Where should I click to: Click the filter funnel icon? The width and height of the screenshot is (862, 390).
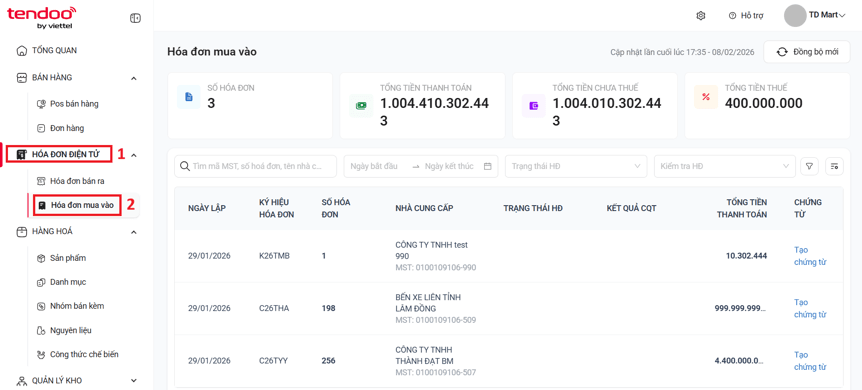[x=809, y=166]
